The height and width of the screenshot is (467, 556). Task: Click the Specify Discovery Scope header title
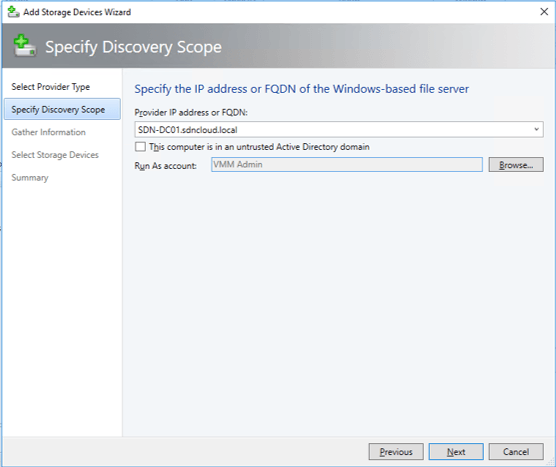click(133, 47)
